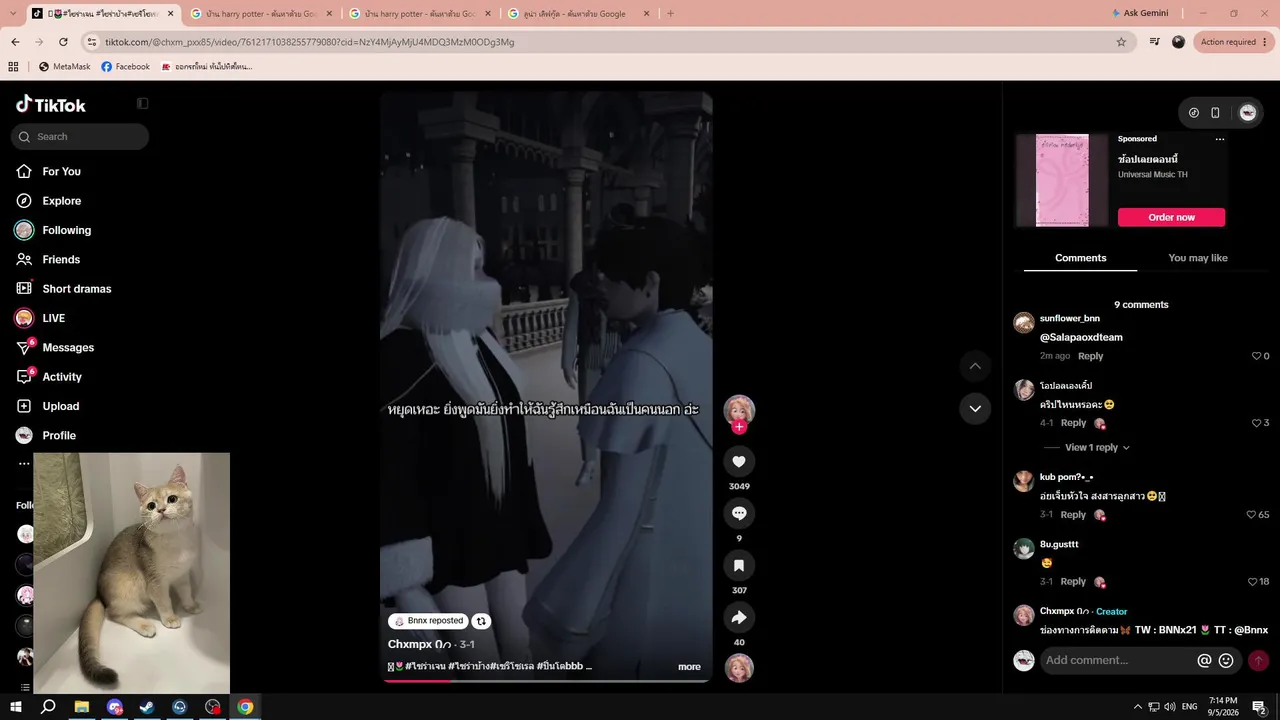Seek using the video progress bar
Screen dimensions: 1280x720
click(x=546, y=681)
